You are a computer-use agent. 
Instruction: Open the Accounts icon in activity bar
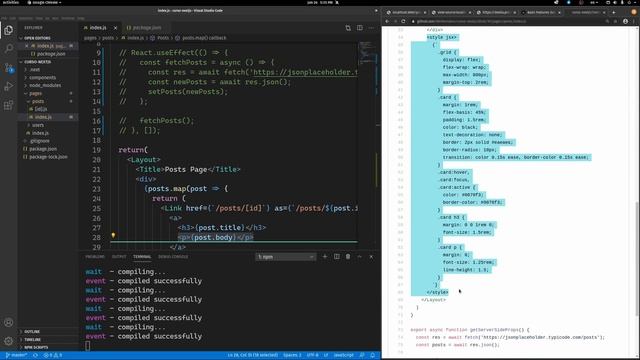tap(9, 322)
